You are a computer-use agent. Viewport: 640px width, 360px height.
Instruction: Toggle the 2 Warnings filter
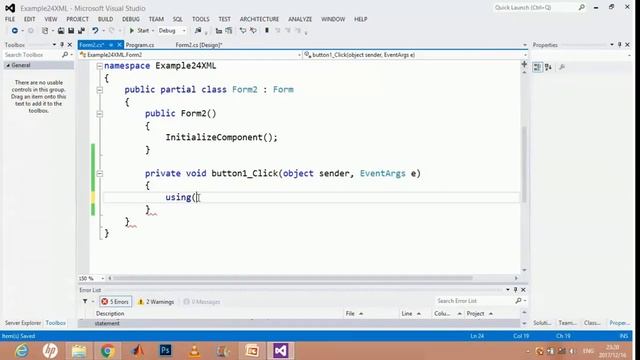(x=156, y=302)
